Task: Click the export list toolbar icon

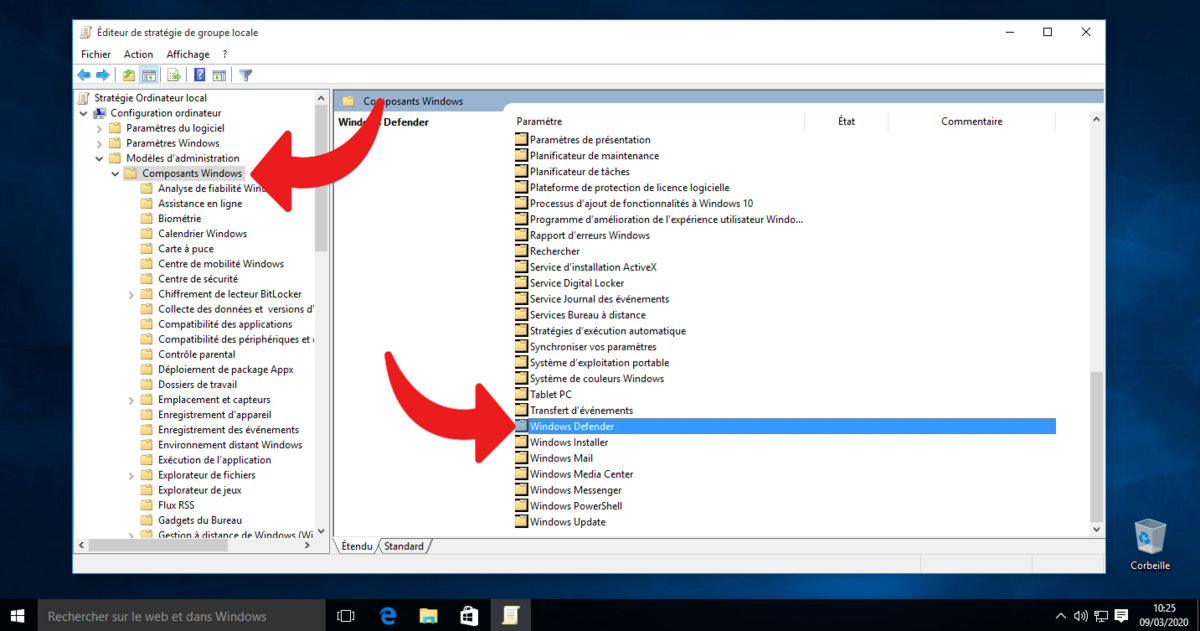Action: click(x=174, y=75)
